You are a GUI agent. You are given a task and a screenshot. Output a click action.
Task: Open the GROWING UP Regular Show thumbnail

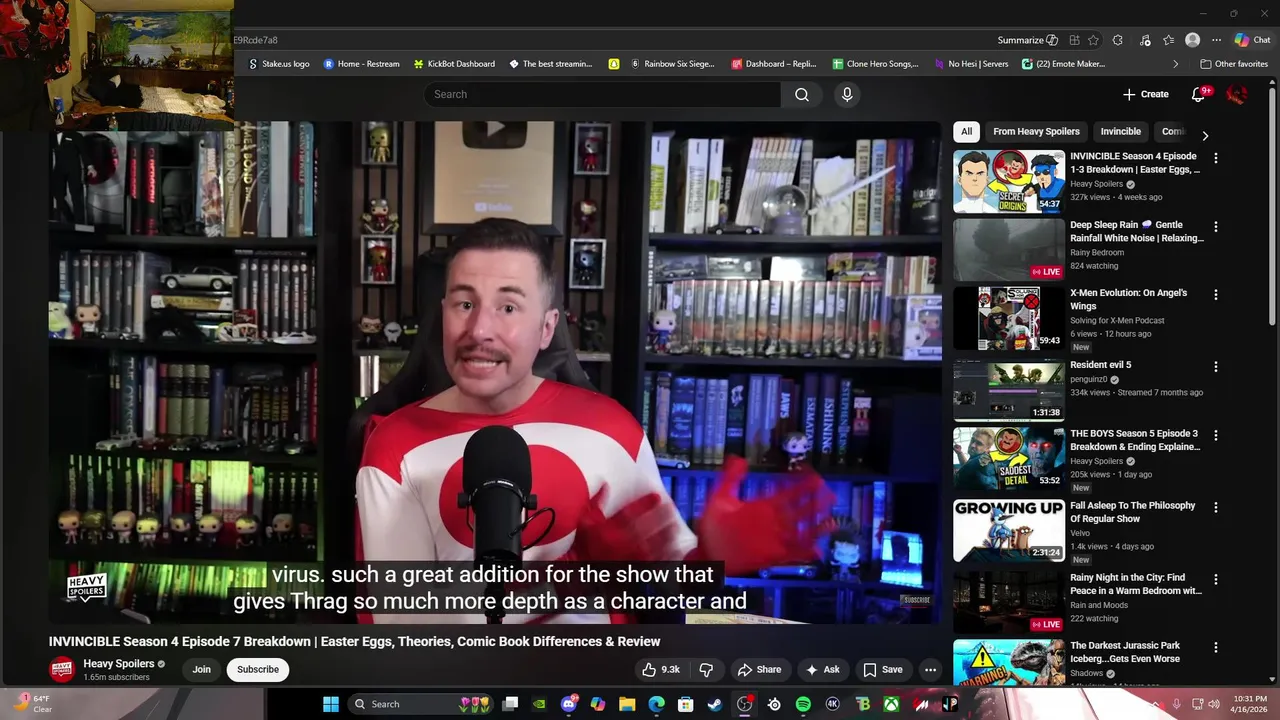[1009, 530]
